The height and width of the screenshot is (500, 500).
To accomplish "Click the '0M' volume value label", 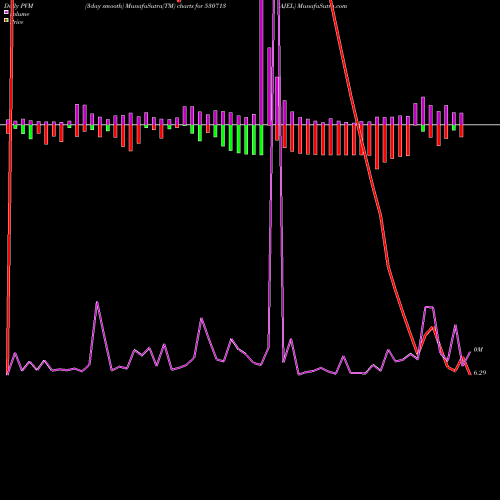I will (x=478, y=350).
